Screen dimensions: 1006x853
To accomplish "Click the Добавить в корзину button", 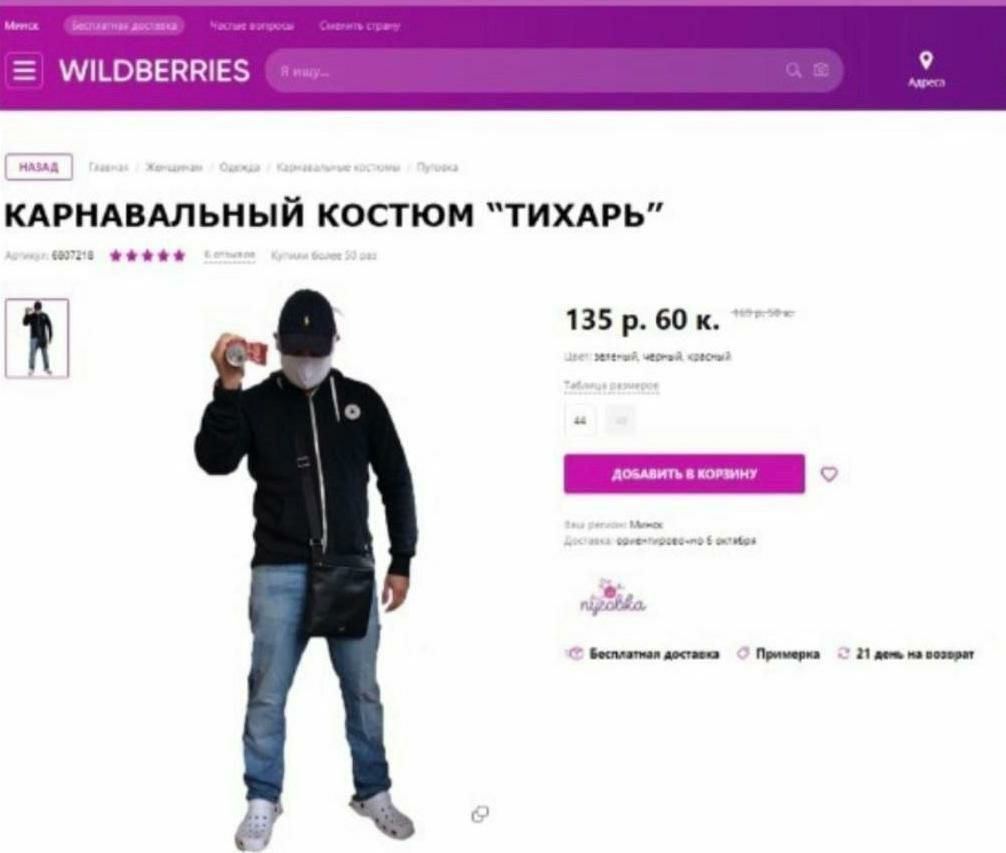I will (x=684, y=474).
